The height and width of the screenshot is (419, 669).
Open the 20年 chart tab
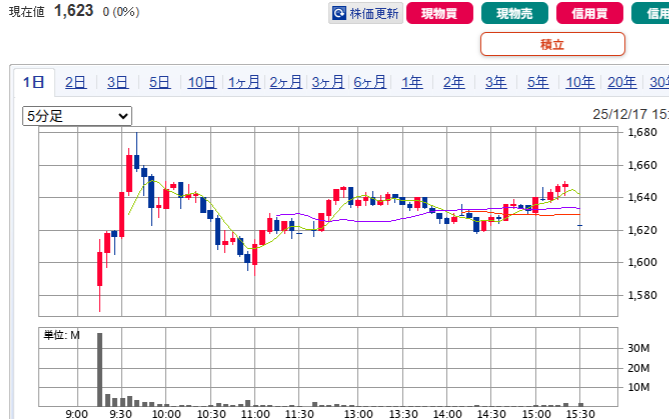click(622, 83)
